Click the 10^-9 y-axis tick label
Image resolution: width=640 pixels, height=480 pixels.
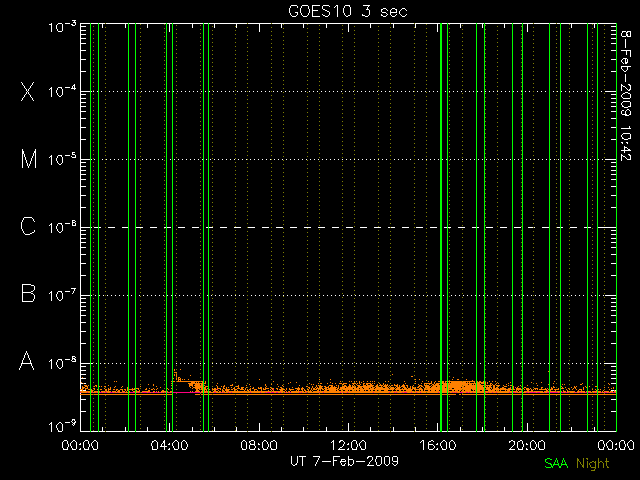(x=62, y=427)
